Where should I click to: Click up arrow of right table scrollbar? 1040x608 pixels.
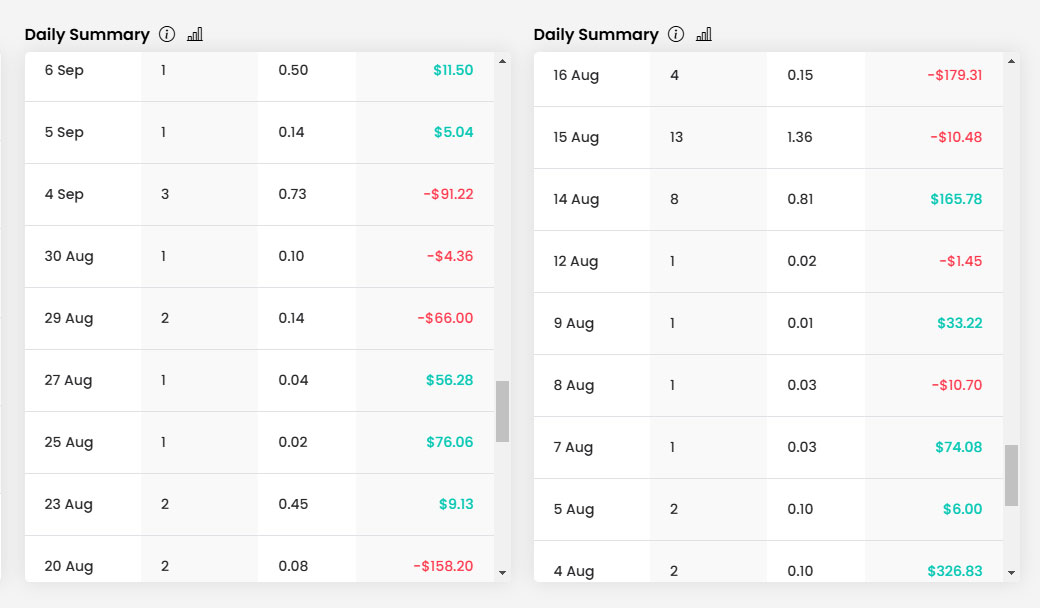pos(1011,62)
